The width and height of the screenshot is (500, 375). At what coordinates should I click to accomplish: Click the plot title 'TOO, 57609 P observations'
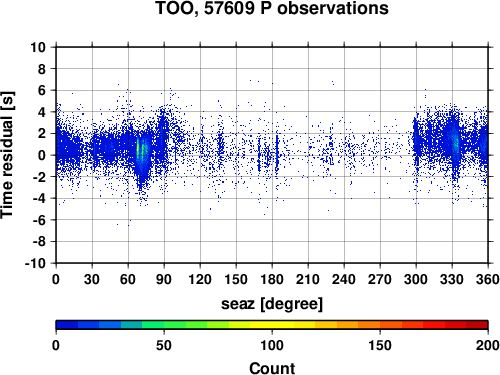[x=272, y=8]
